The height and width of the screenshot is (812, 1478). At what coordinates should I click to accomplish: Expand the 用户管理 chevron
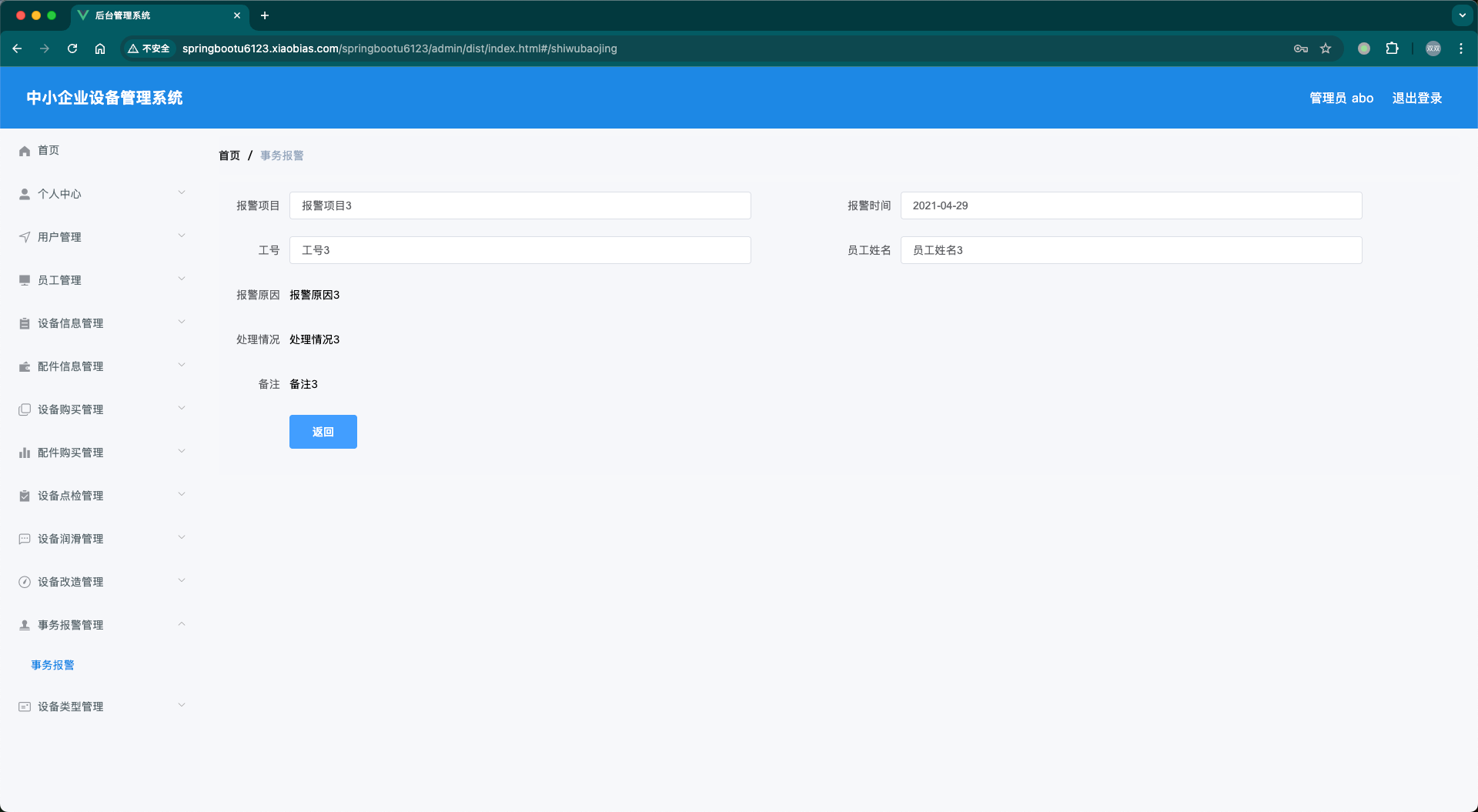[x=182, y=236]
